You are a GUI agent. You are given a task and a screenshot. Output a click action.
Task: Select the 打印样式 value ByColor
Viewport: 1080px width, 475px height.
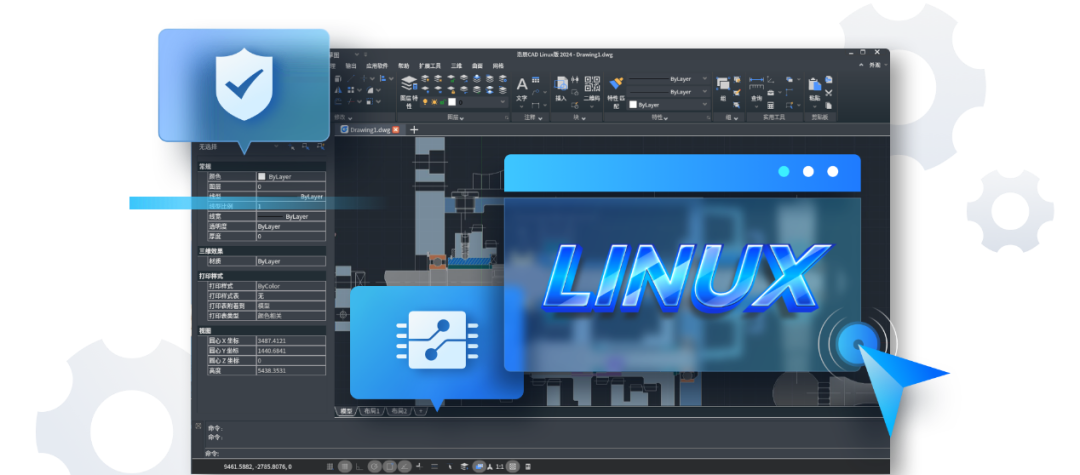click(x=291, y=286)
